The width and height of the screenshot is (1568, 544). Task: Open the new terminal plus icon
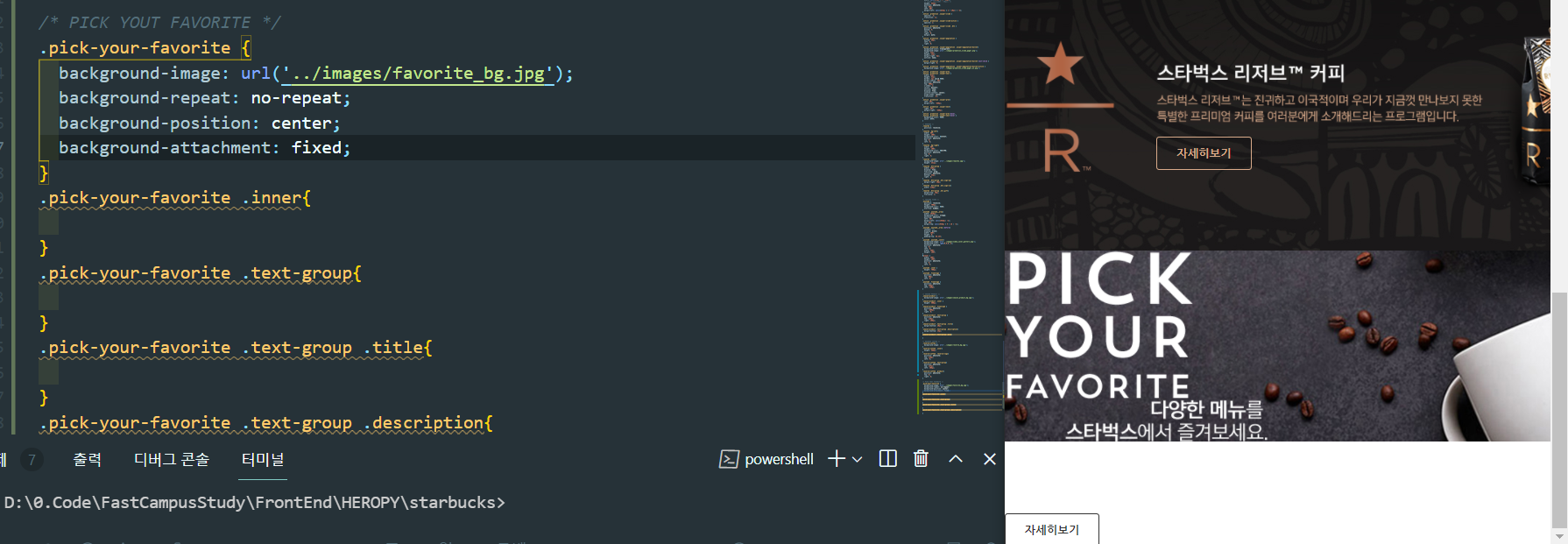(x=837, y=459)
